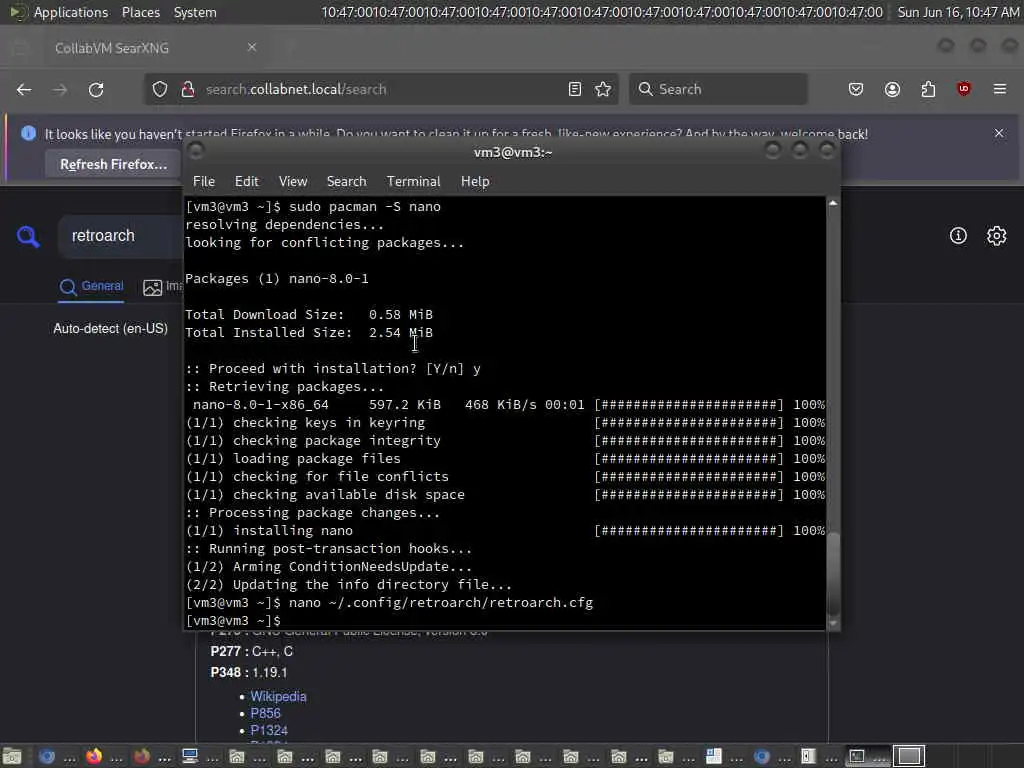The width and height of the screenshot is (1024, 768).
Task: Click the insecure connection padlock icon
Action: click(187, 89)
